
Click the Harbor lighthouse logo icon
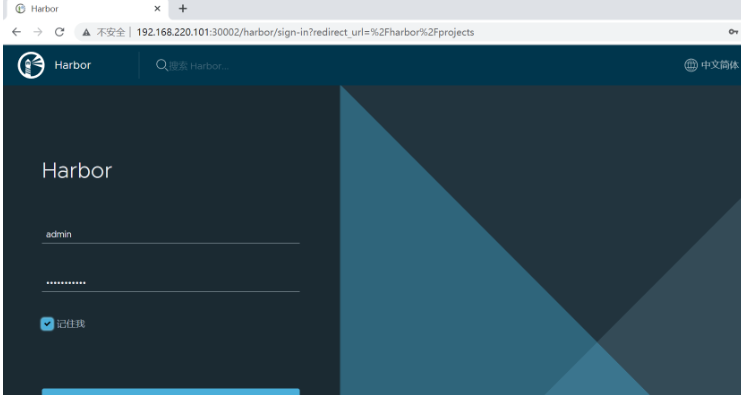point(31,65)
